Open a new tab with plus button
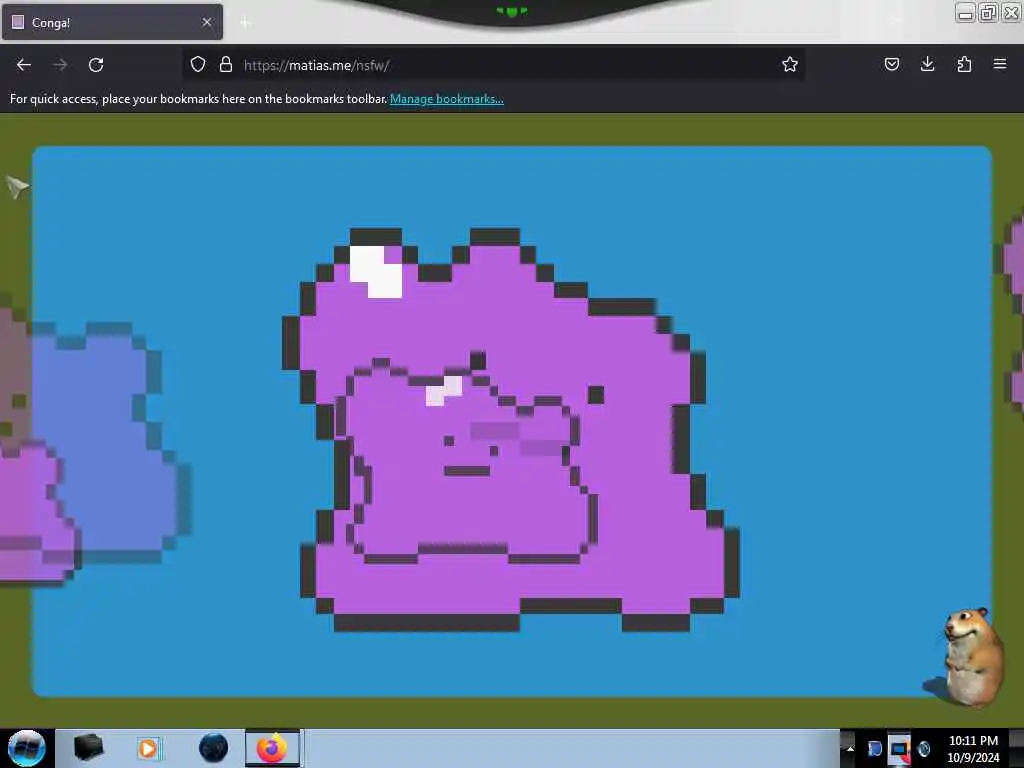Viewport: 1024px width, 768px height. (245, 23)
